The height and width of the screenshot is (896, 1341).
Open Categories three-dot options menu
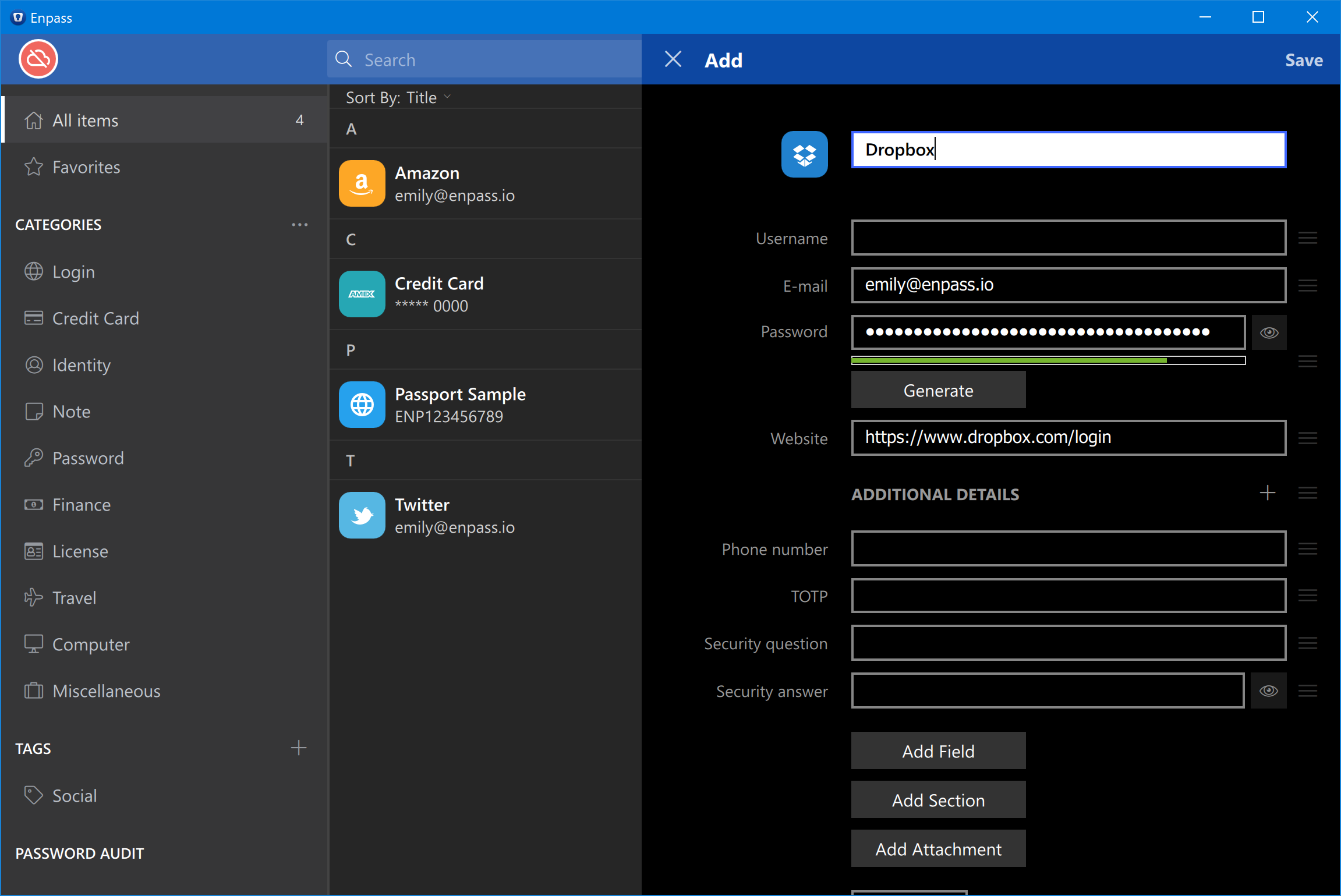(x=299, y=225)
